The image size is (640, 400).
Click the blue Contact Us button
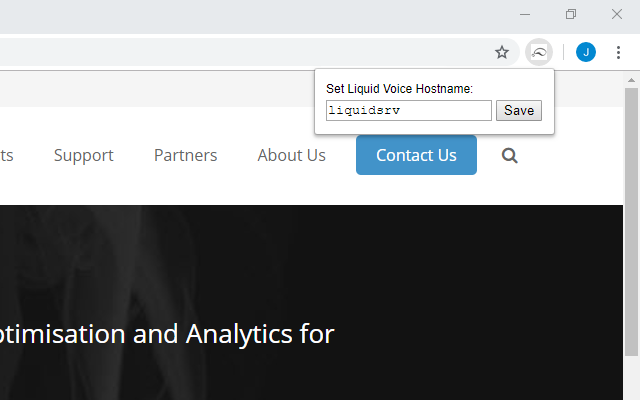point(416,155)
